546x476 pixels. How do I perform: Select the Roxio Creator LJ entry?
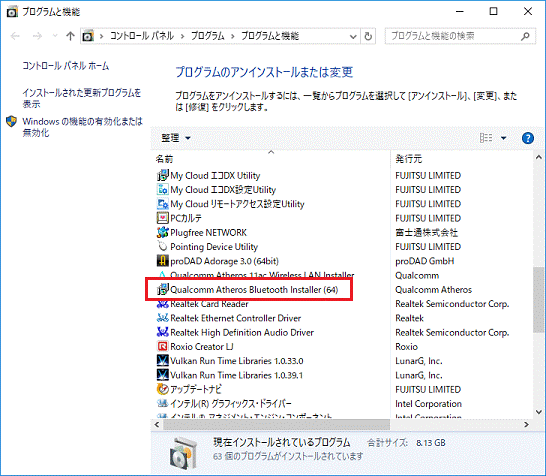coord(202,346)
